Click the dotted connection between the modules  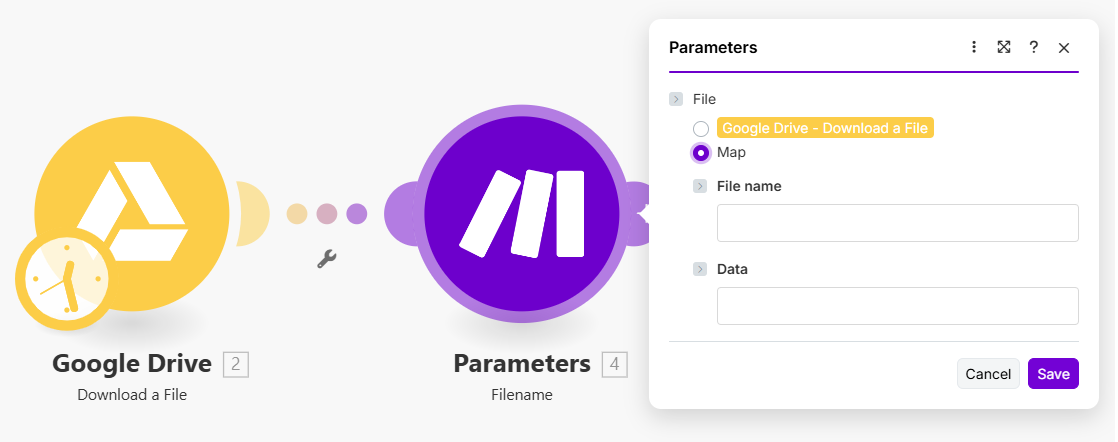click(x=326, y=213)
